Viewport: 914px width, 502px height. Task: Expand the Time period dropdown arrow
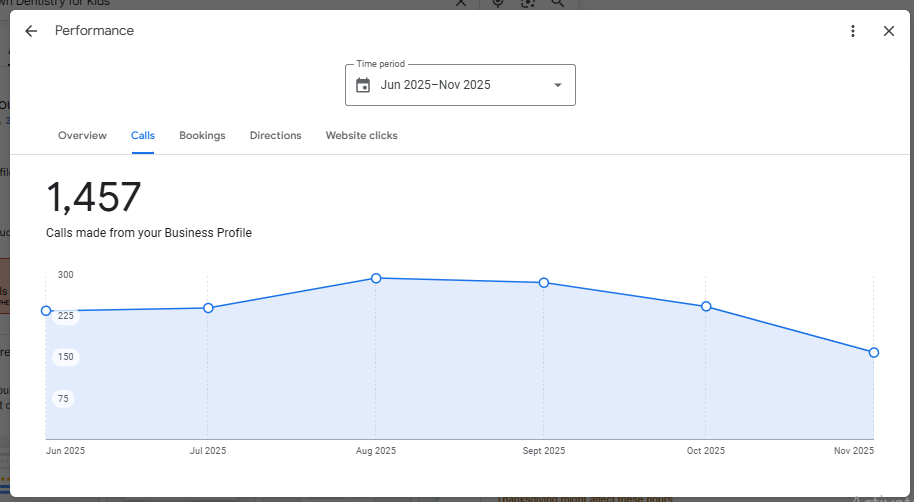(x=558, y=85)
